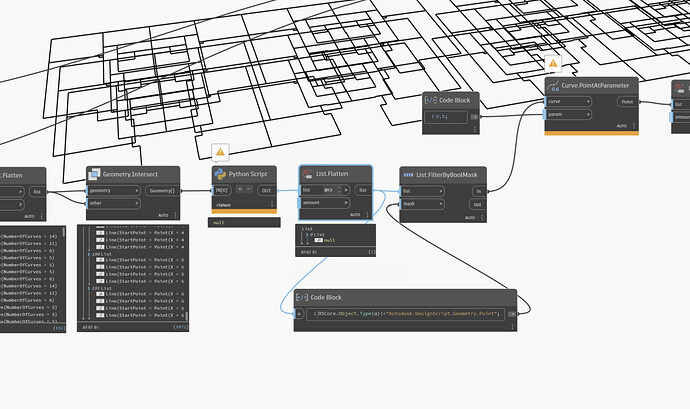Click the OUT port of Python Script
The height and width of the screenshot is (409, 690).
[266, 189]
